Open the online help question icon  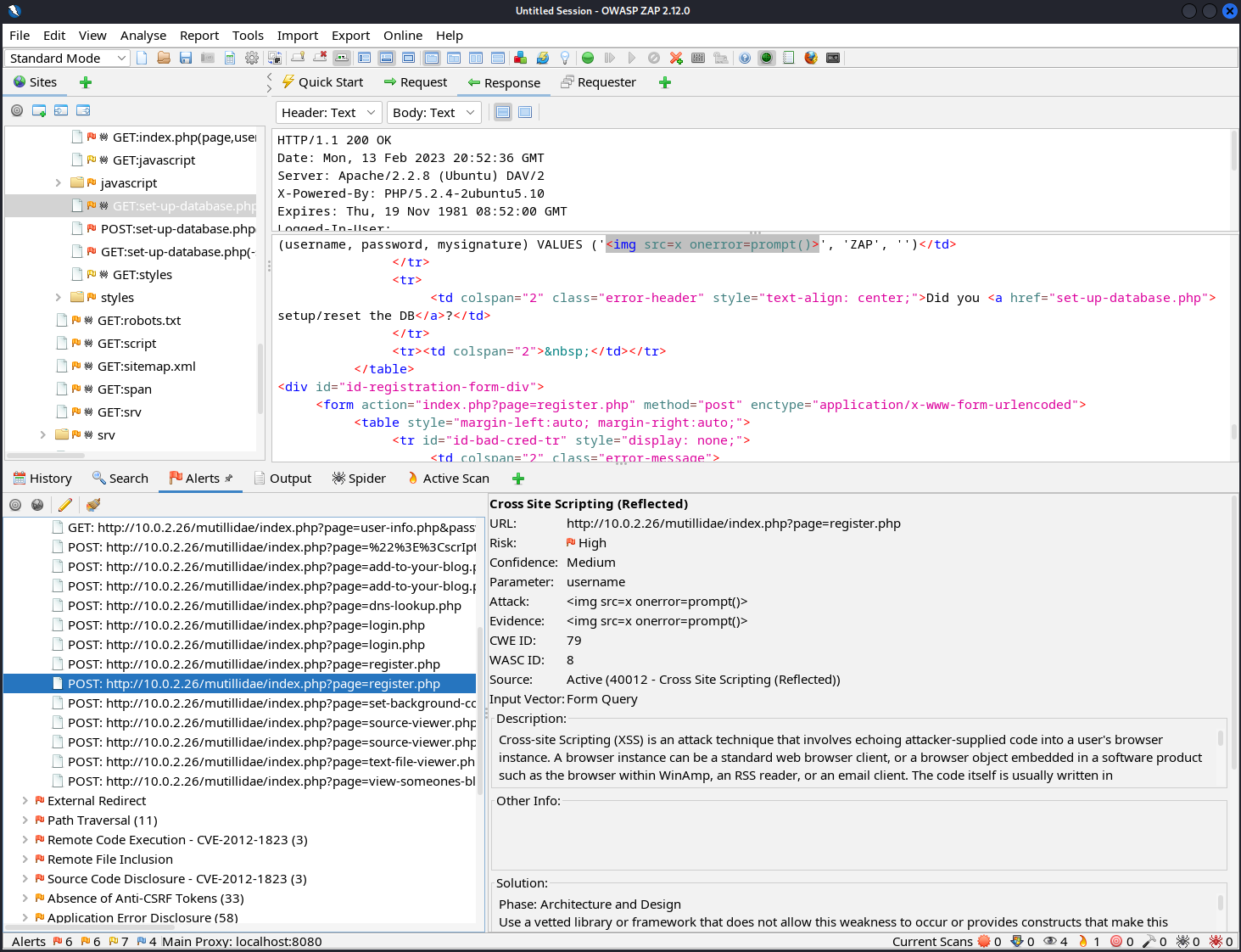(x=745, y=58)
